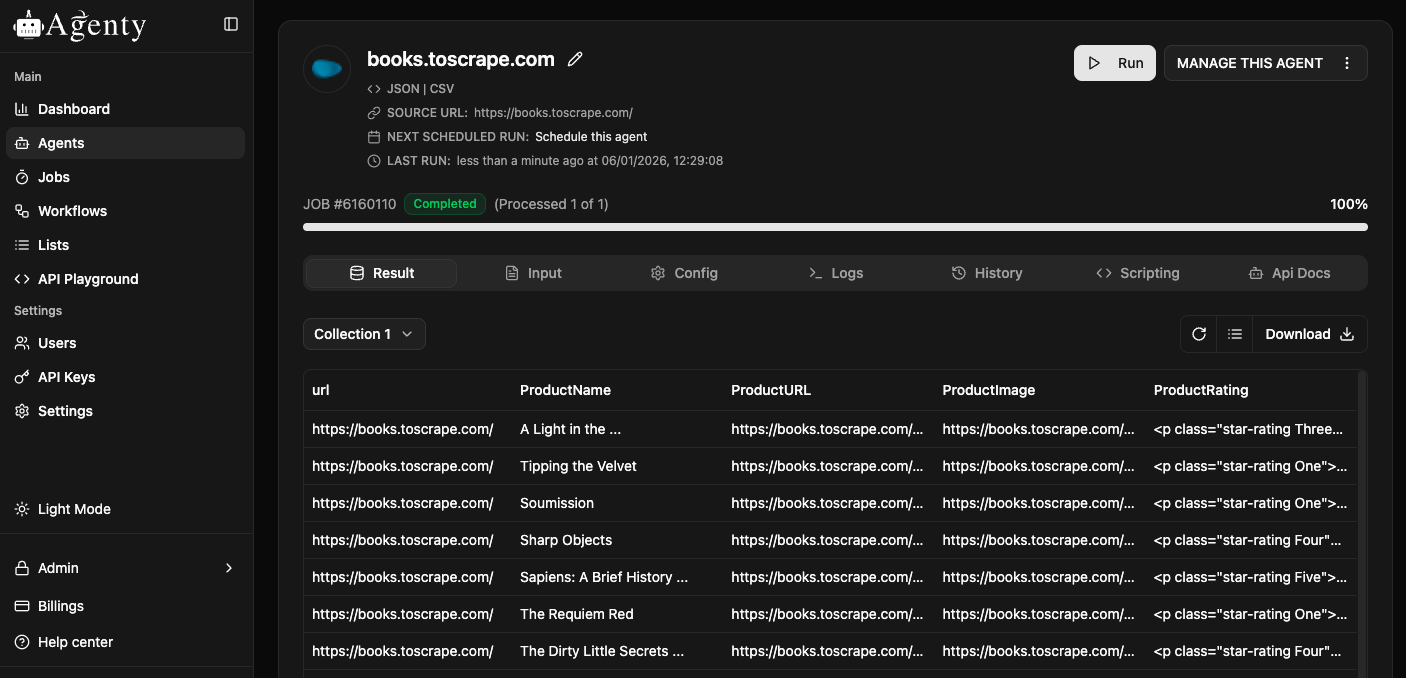Open the Scripting tab
1406x678 pixels.
1137,273
